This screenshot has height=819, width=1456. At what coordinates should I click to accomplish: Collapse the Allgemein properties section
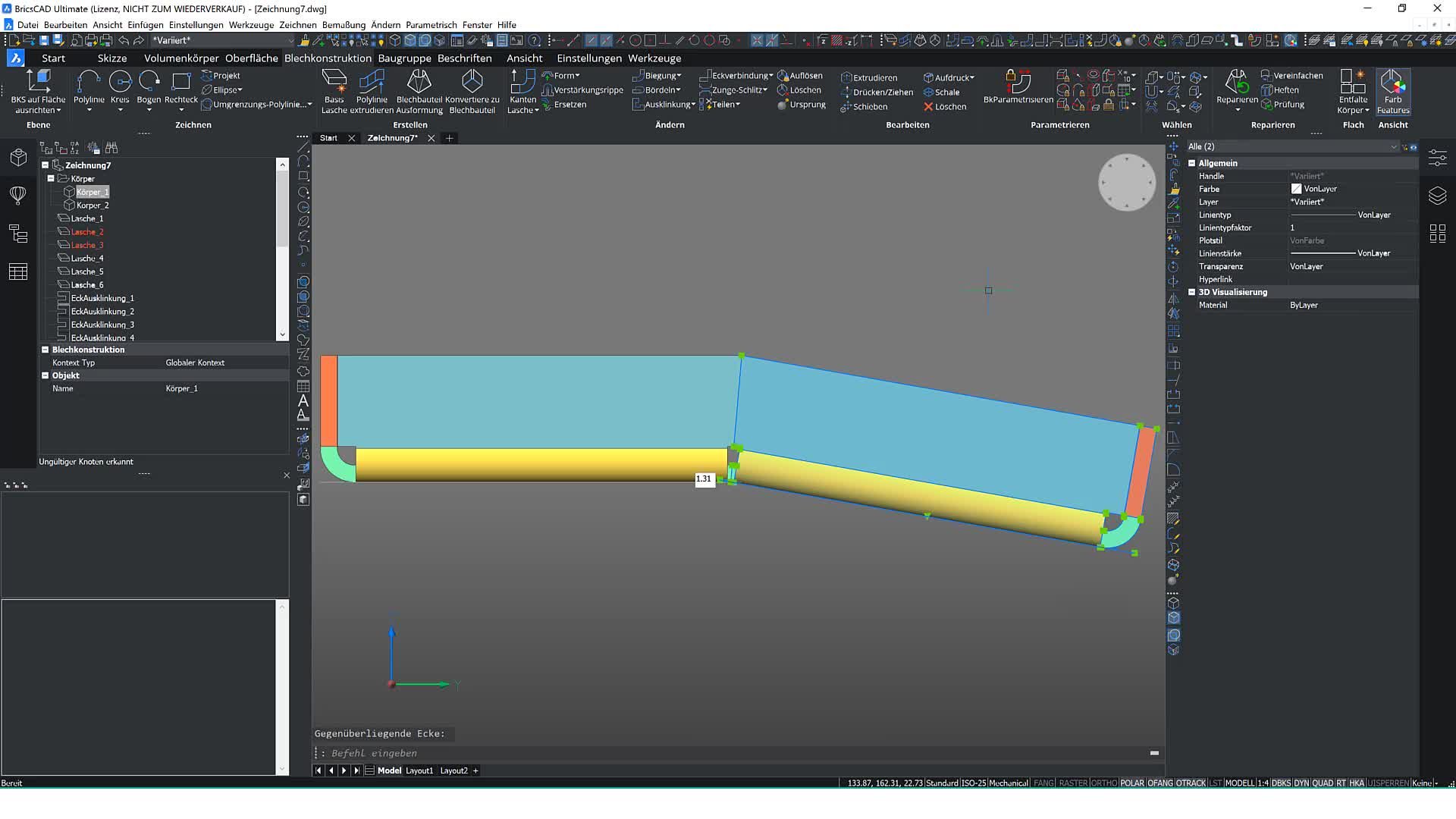tap(1191, 163)
